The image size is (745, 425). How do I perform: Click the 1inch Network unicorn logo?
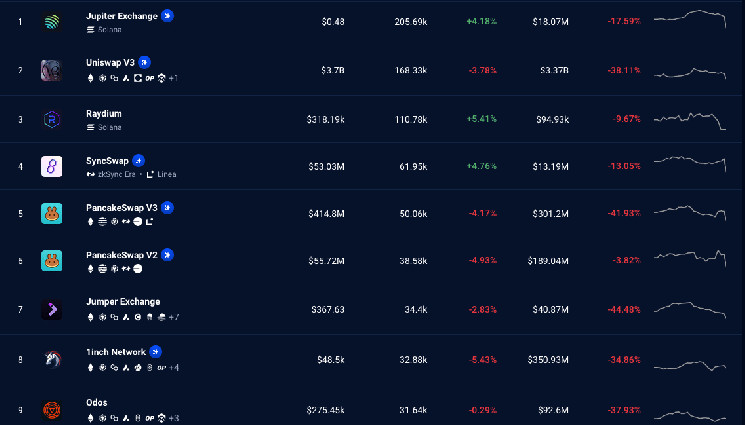click(52, 358)
